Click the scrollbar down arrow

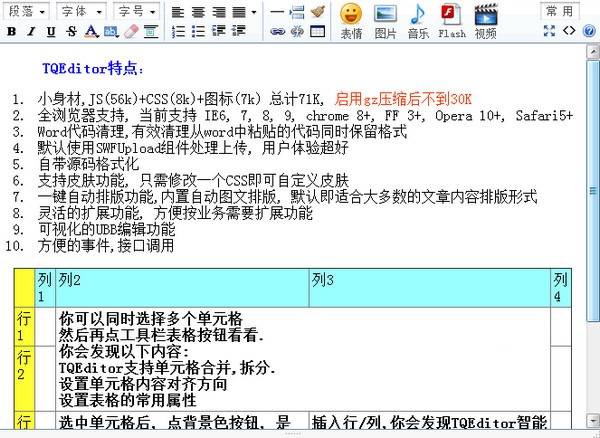point(593,419)
